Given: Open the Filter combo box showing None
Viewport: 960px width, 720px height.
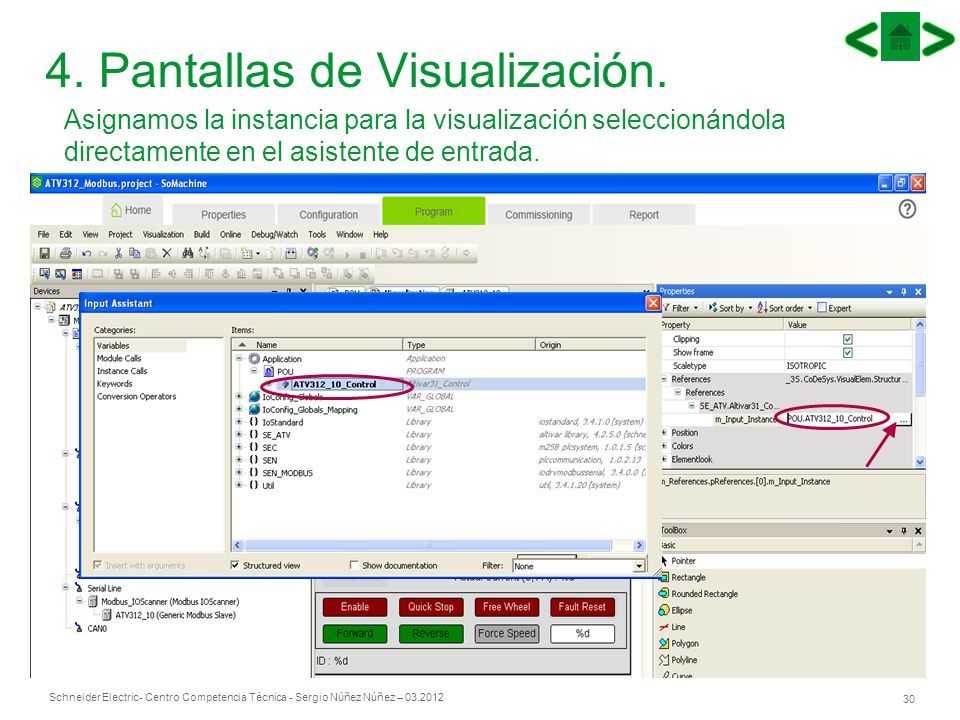Looking at the screenshot, I should (x=579, y=566).
